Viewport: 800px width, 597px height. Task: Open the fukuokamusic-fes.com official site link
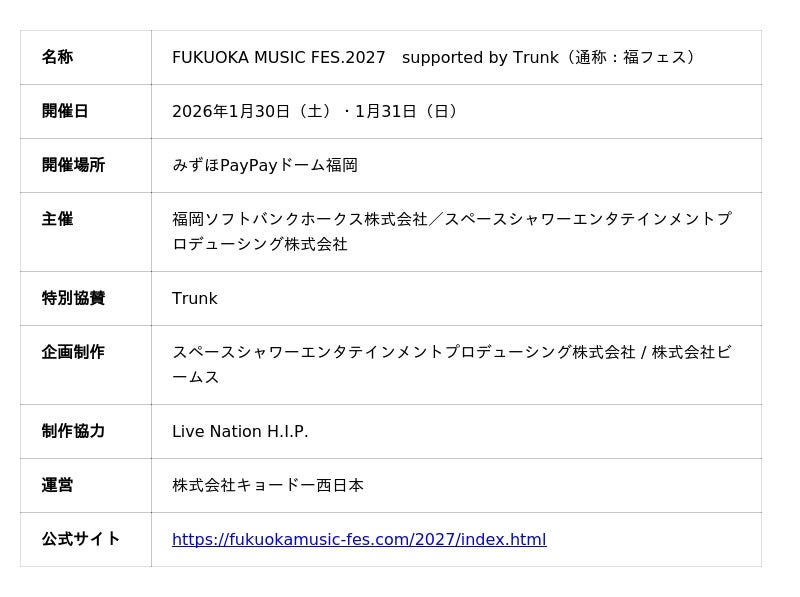click(359, 539)
